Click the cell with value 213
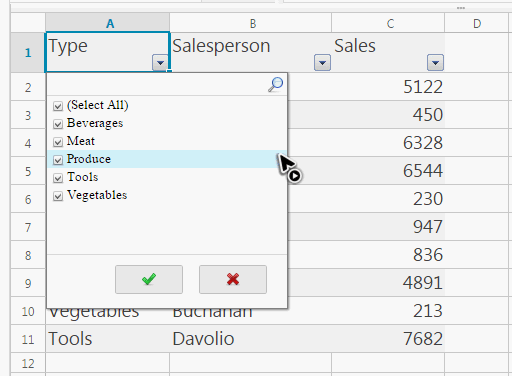This screenshot has height=376, width=512. pos(388,311)
